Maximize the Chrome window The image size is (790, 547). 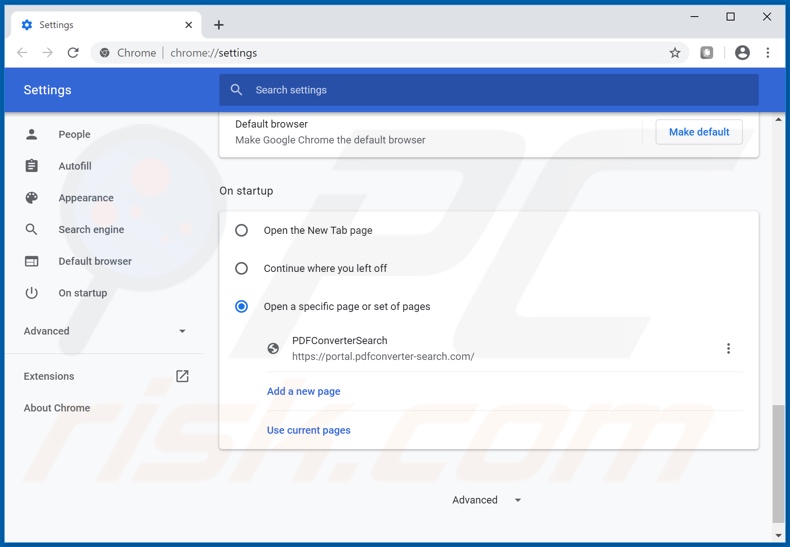coord(731,17)
